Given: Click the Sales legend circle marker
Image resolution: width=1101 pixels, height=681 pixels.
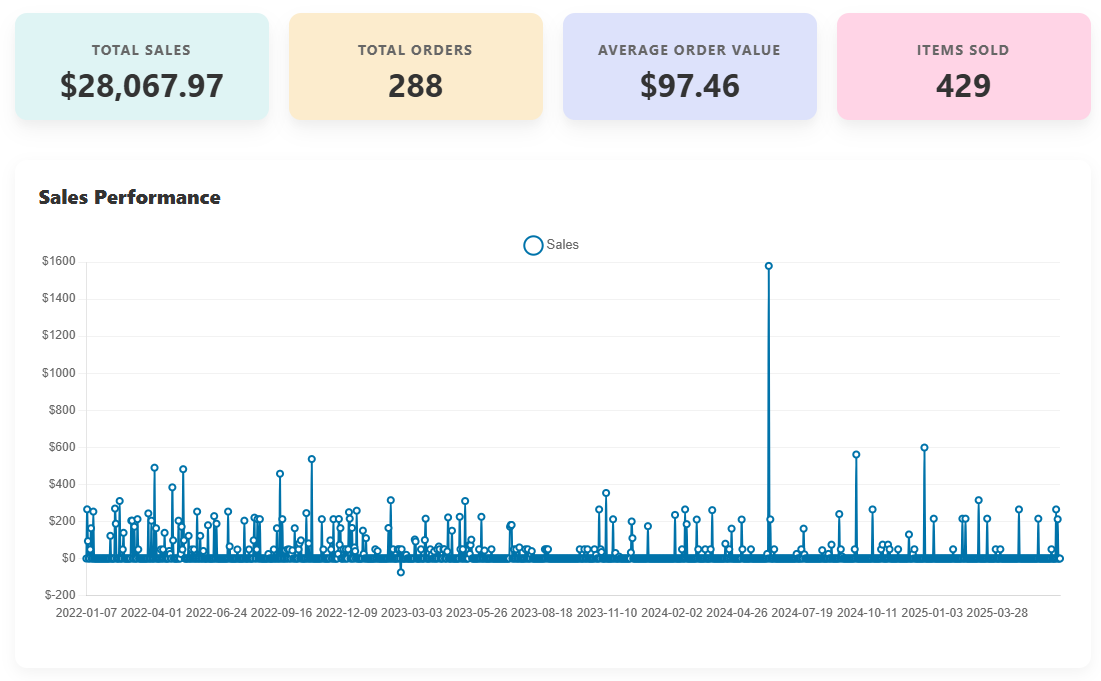Looking at the screenshot, I should [x=533, y=245].
